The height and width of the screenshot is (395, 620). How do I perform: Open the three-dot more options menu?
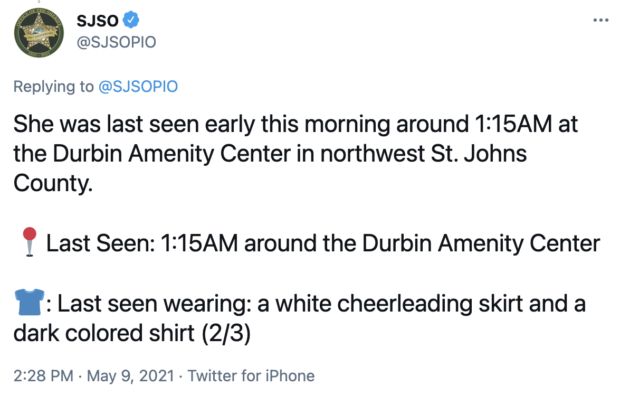[x=601, y=20]
